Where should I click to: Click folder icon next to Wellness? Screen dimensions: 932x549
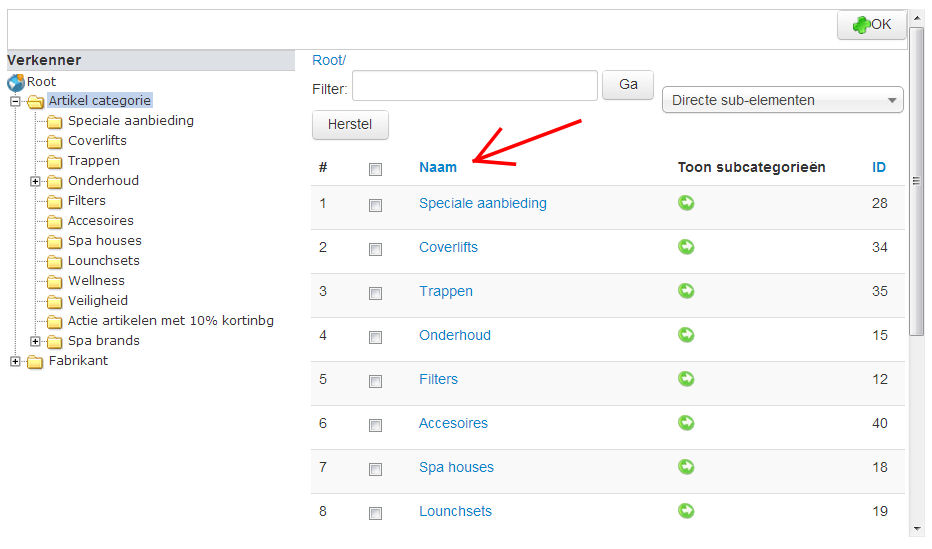(x=54, y=281)
